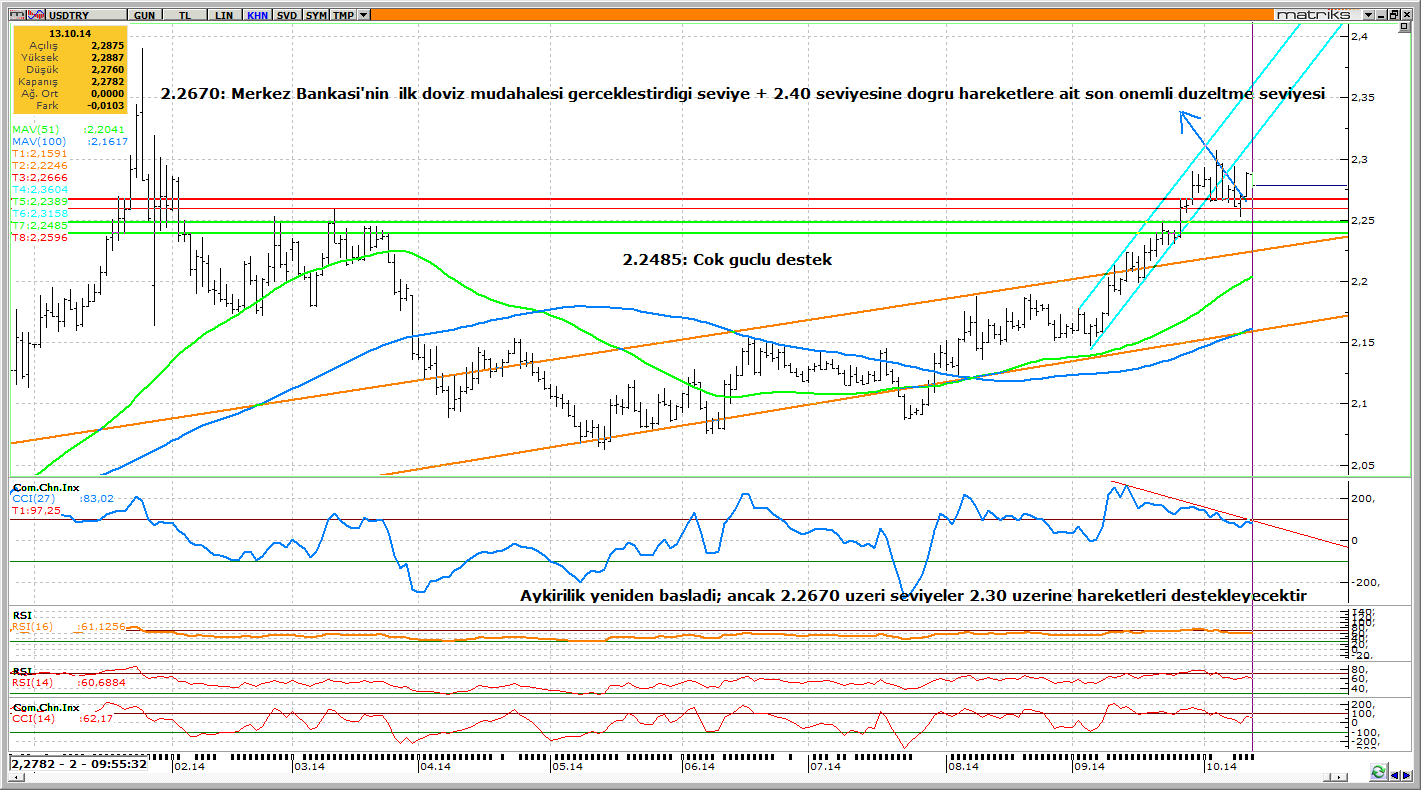Minimize the chart window
This screenshot has width=1421, height=790.
click(x=1381, y=15)
